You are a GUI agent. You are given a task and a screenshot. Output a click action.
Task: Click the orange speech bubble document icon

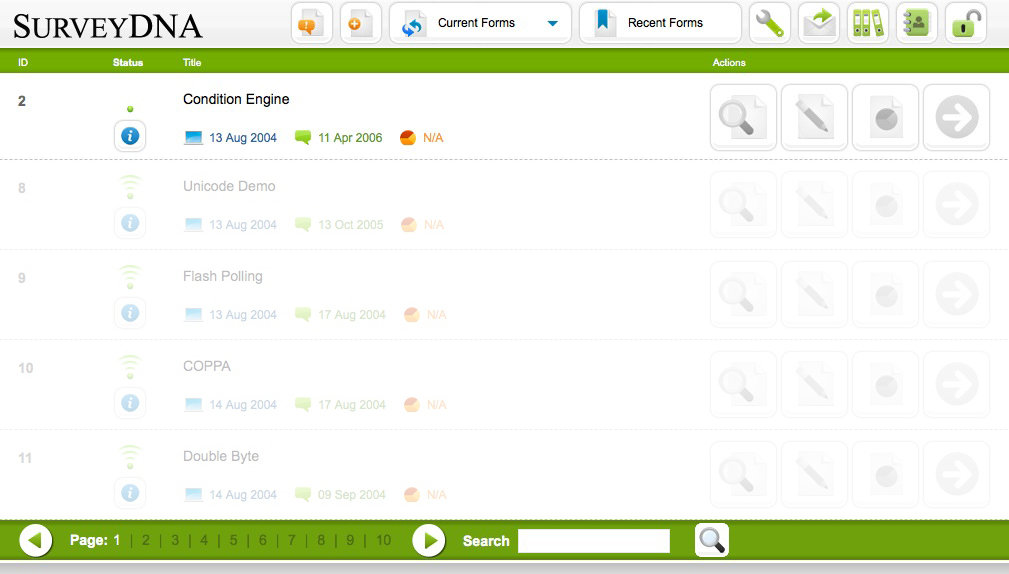click(x=312, y=23)
